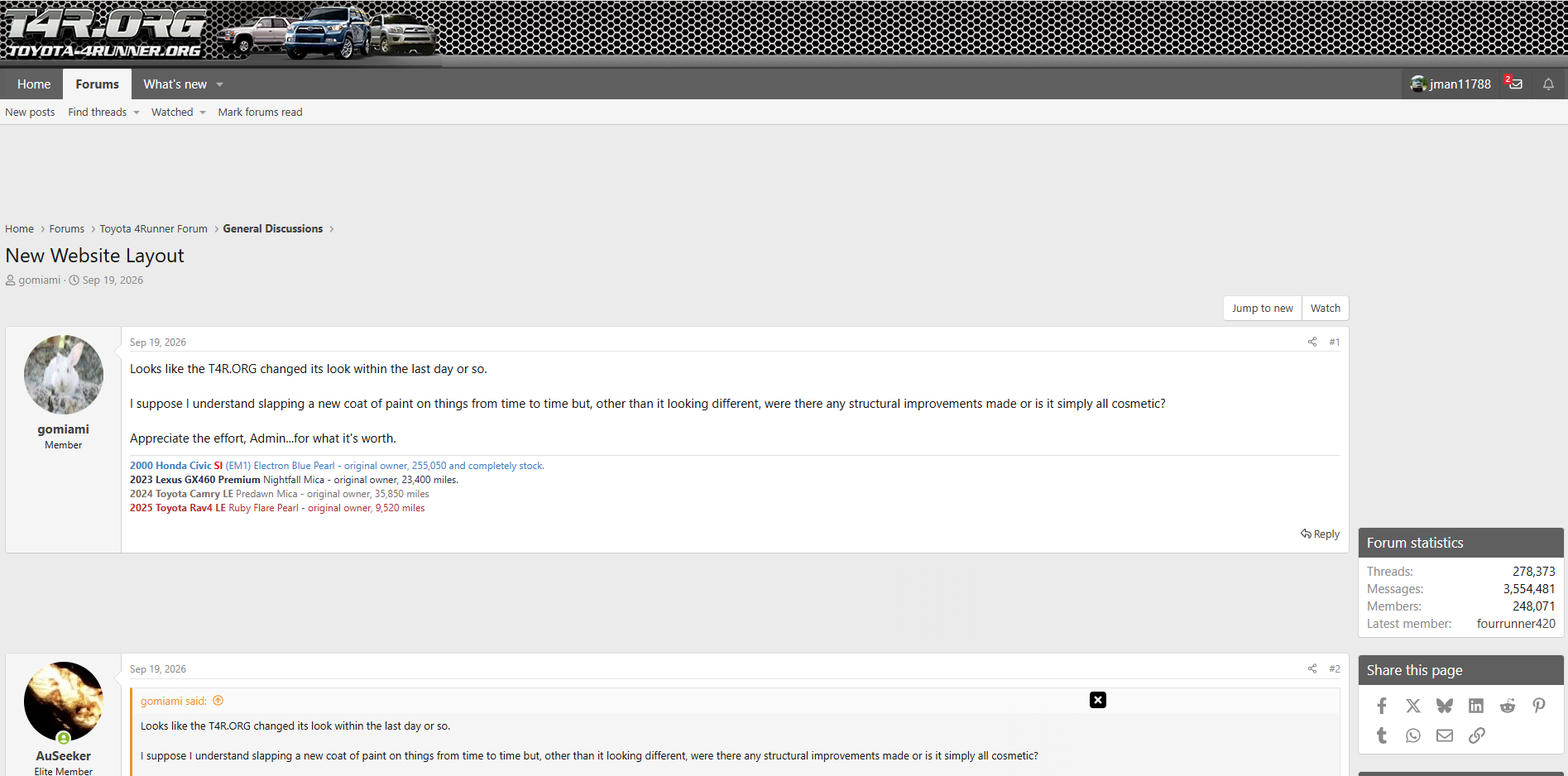Share page on Pinterest

point(1539,706)
